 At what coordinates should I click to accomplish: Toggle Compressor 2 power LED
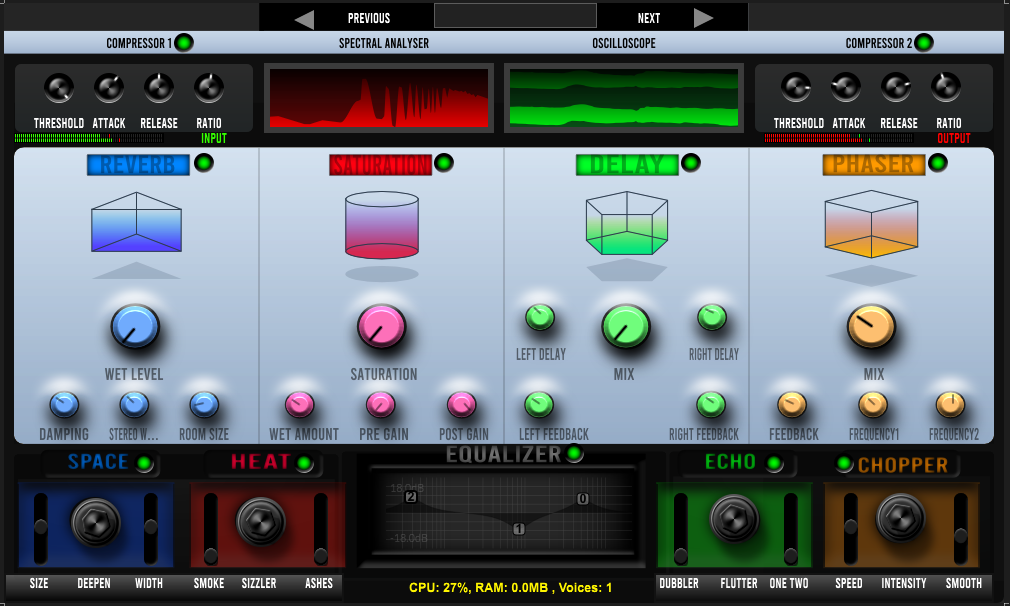[x=924, y=43]
